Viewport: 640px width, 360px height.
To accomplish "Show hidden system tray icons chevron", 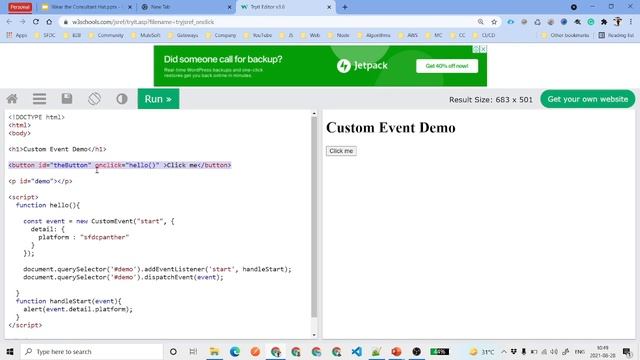I will point(504,351).
